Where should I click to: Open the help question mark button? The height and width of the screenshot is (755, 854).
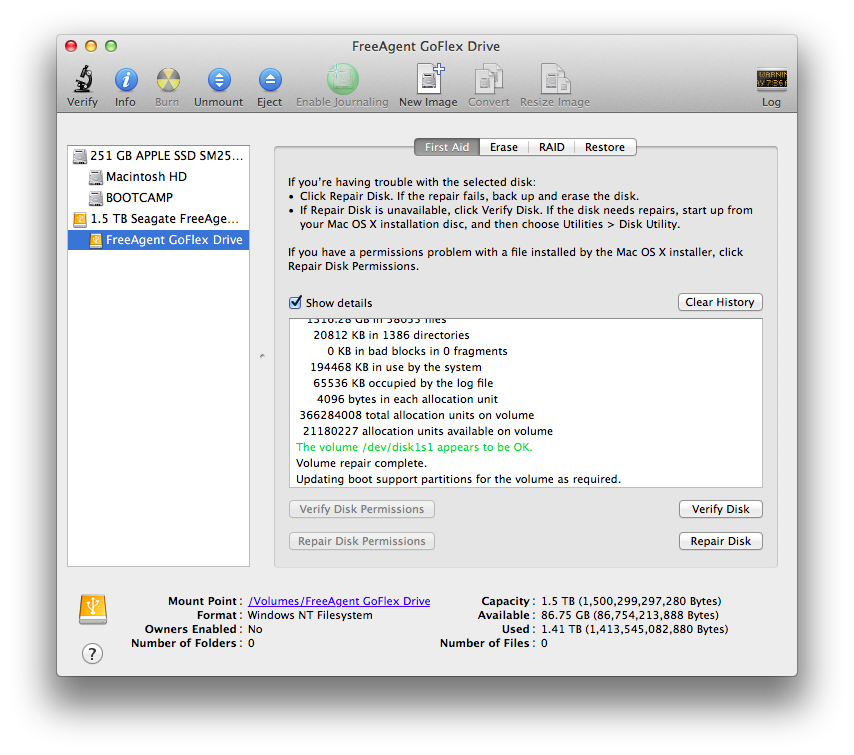[92, 653]
